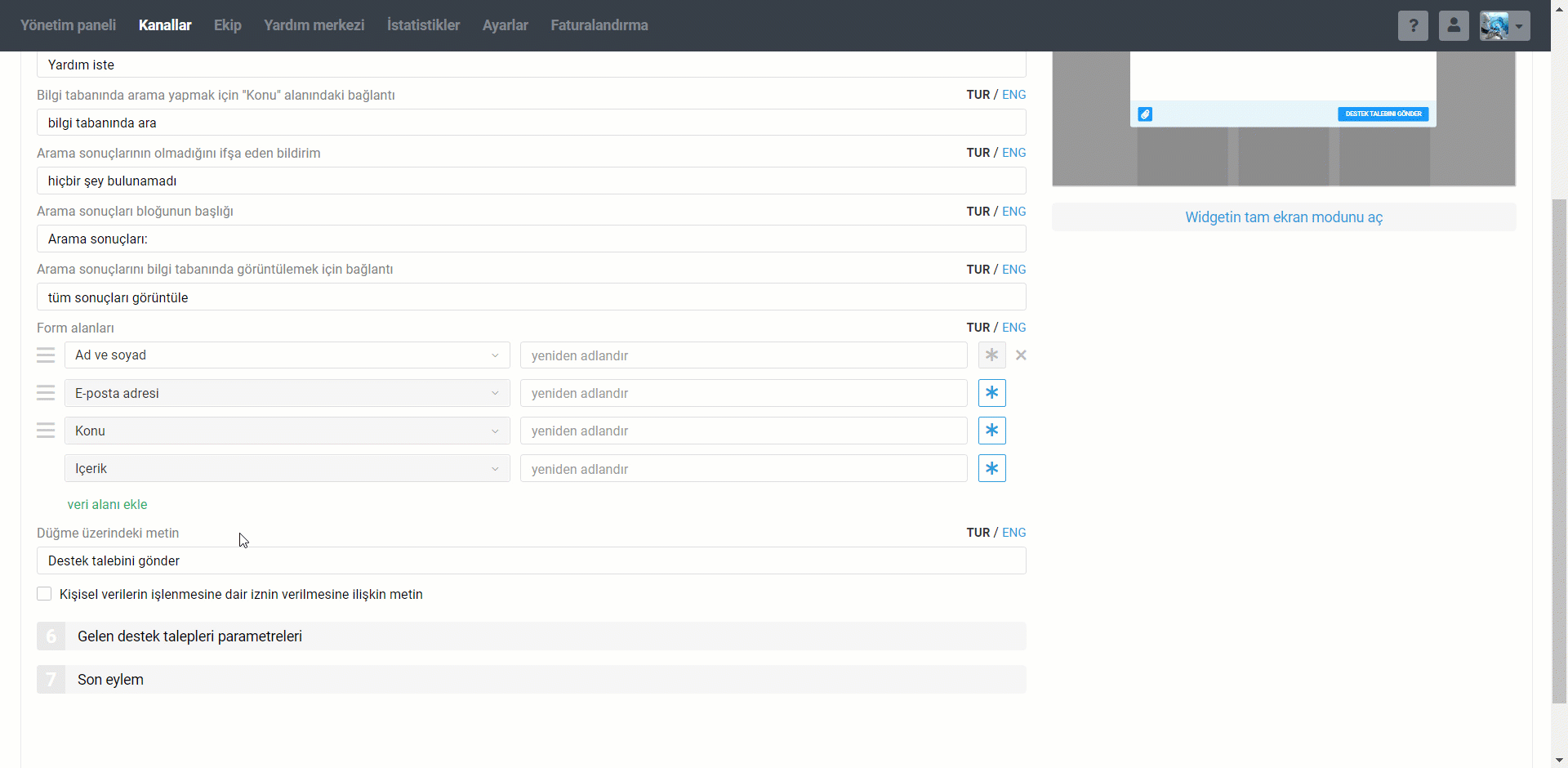Click the drag handle beside E-posta adresi
1568x768 pixels.
point(46,393)
